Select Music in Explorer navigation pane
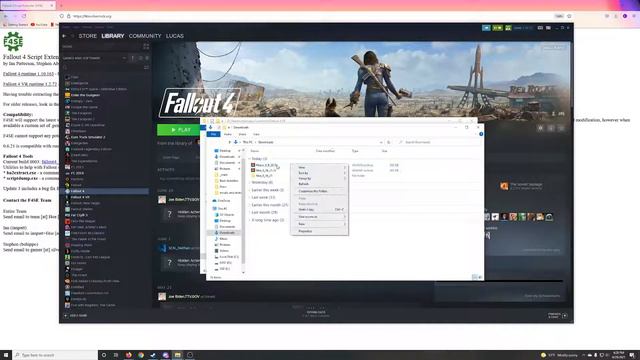The height and width of the screenshot is (360, 640). [221, 239]
